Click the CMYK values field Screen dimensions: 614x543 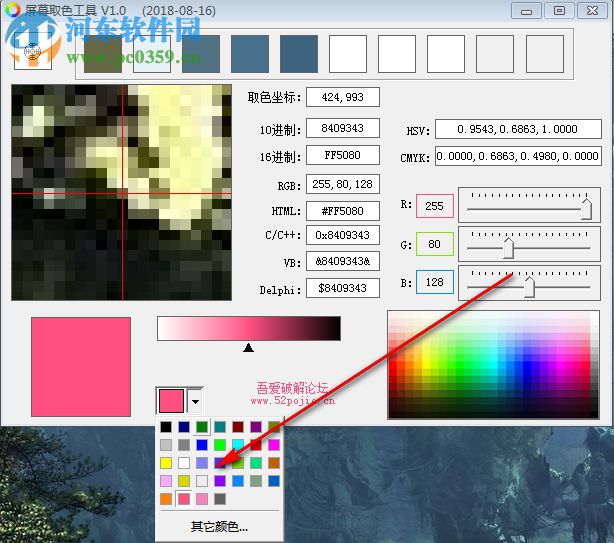tap(518, 156)
